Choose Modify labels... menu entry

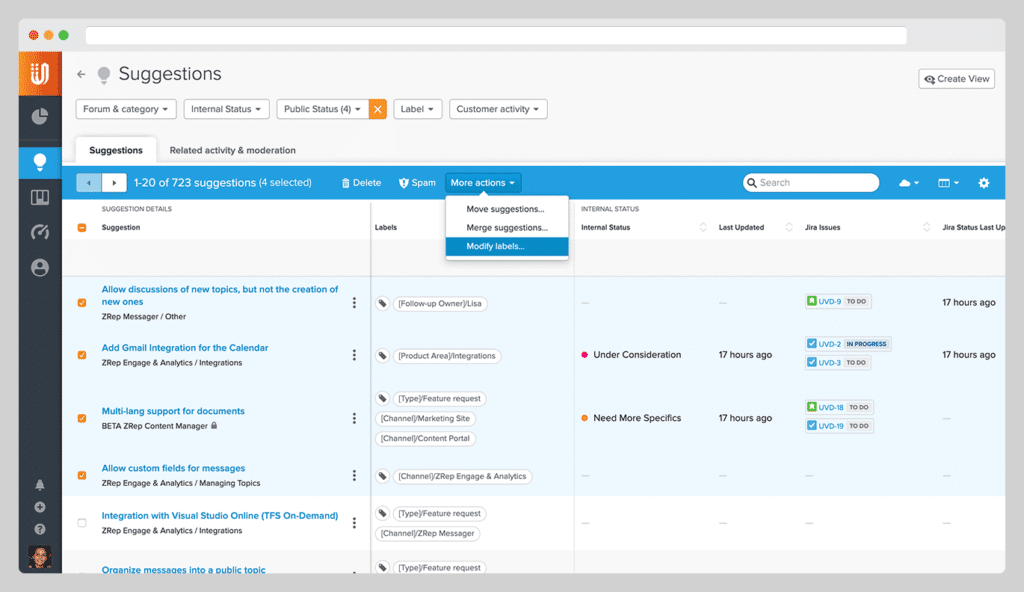[507, 246]
